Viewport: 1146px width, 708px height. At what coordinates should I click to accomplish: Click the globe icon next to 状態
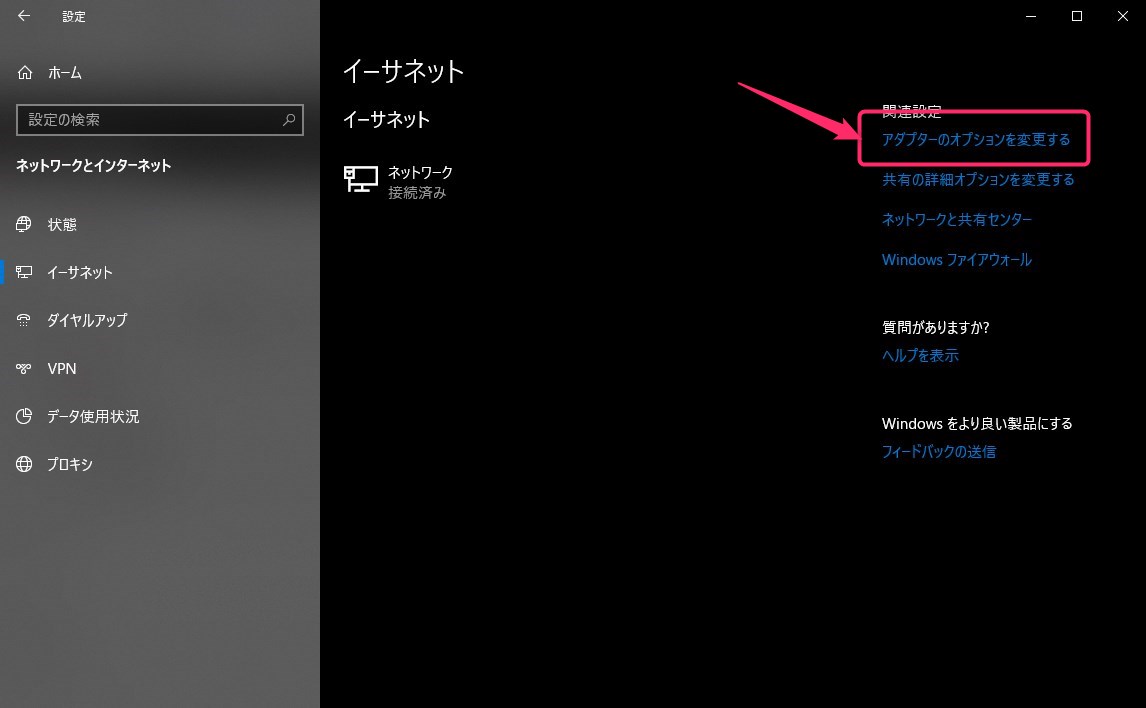[x=24, y=224]
